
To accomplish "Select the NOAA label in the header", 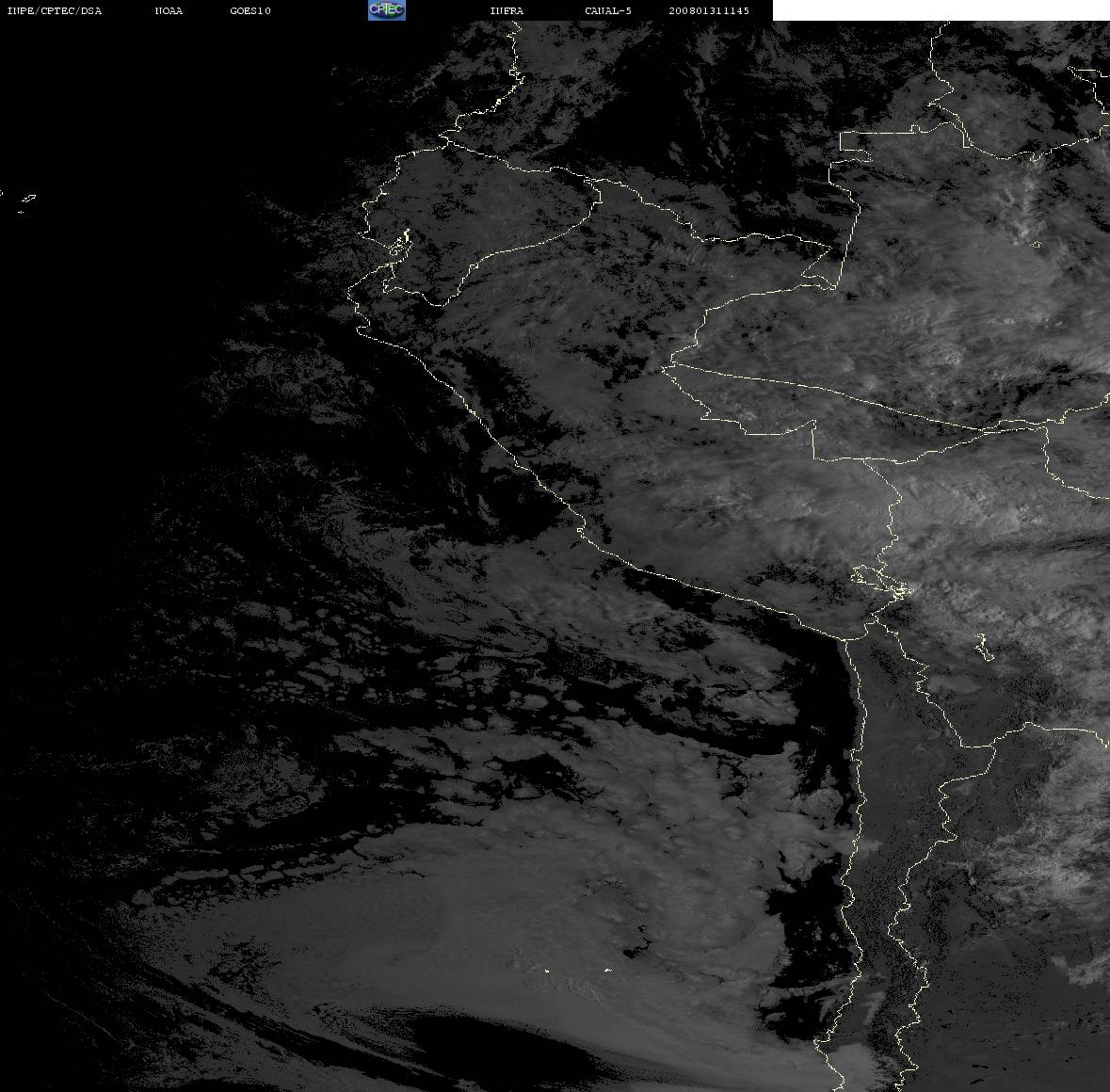I will 169,10.
